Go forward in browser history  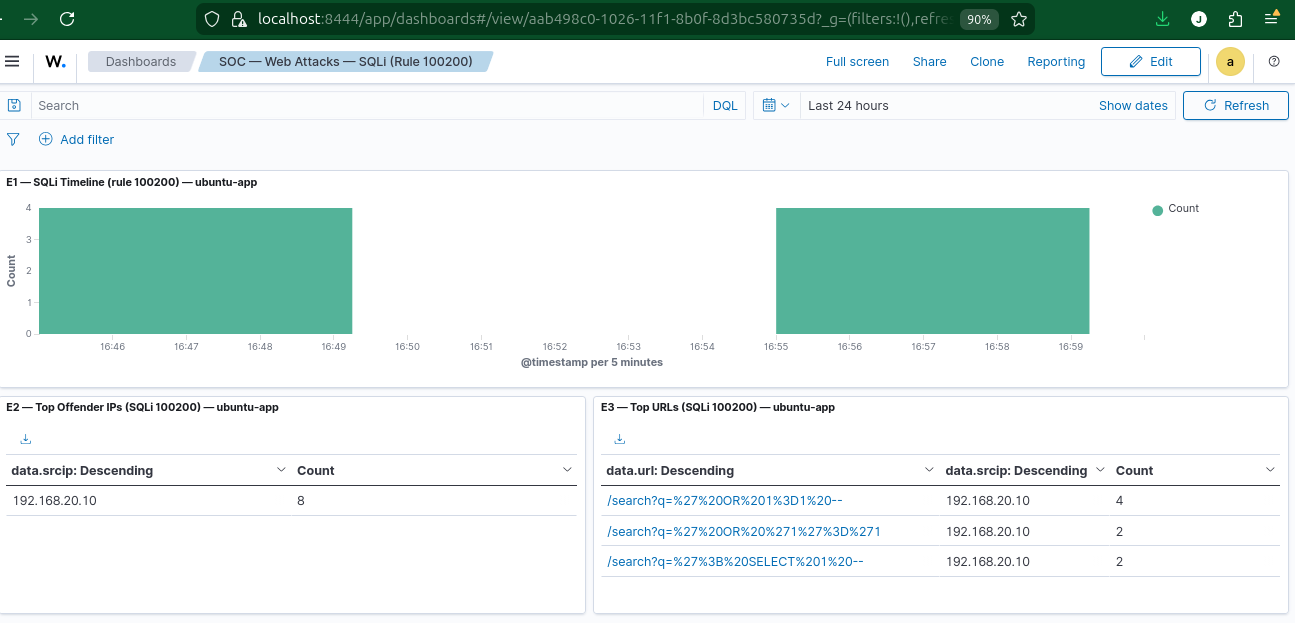(x=31, y=19)
